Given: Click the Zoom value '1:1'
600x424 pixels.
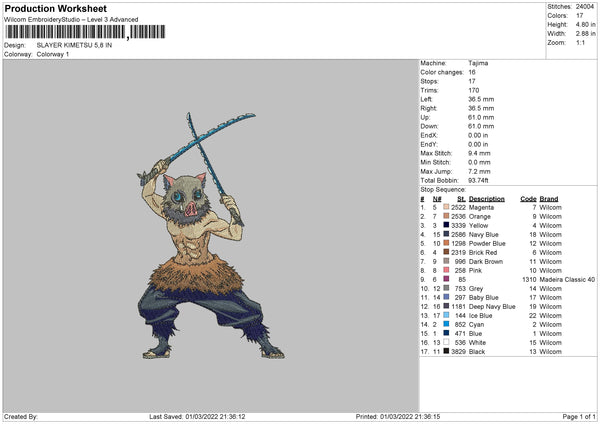Looking at the screenshot, I should pyautogui.click(x=580, y=43).
